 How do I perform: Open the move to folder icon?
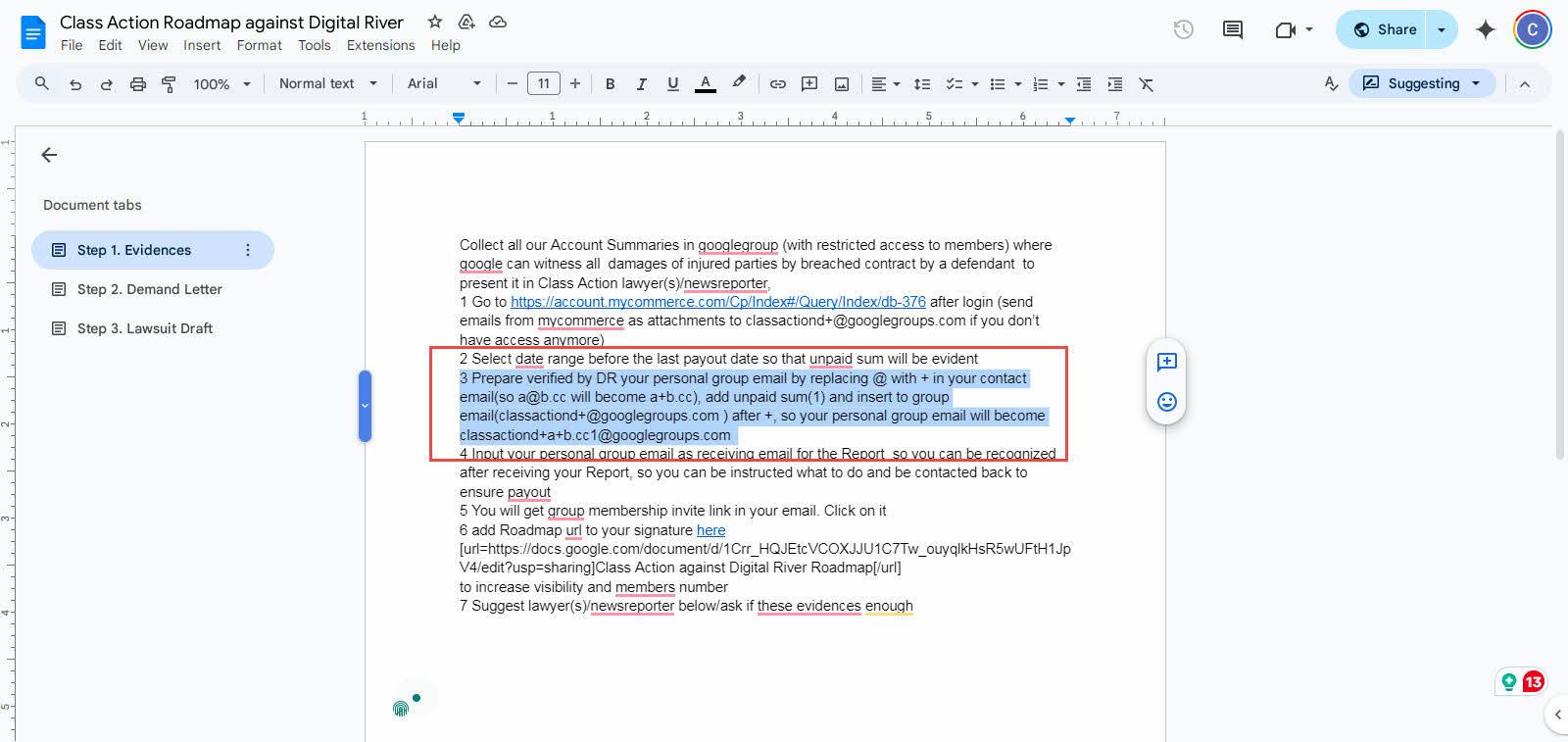[x=466, y=22]
